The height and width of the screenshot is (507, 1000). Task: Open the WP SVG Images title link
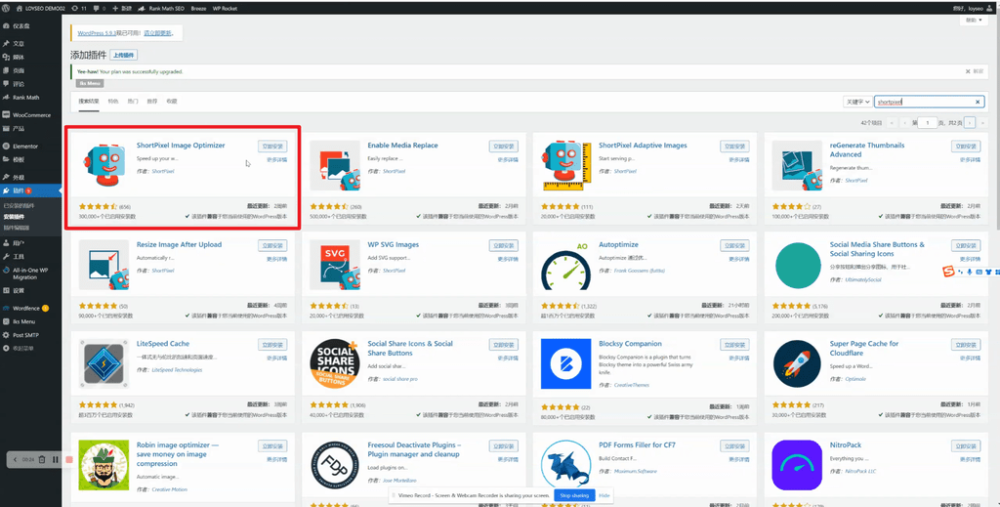coord(393,245)
